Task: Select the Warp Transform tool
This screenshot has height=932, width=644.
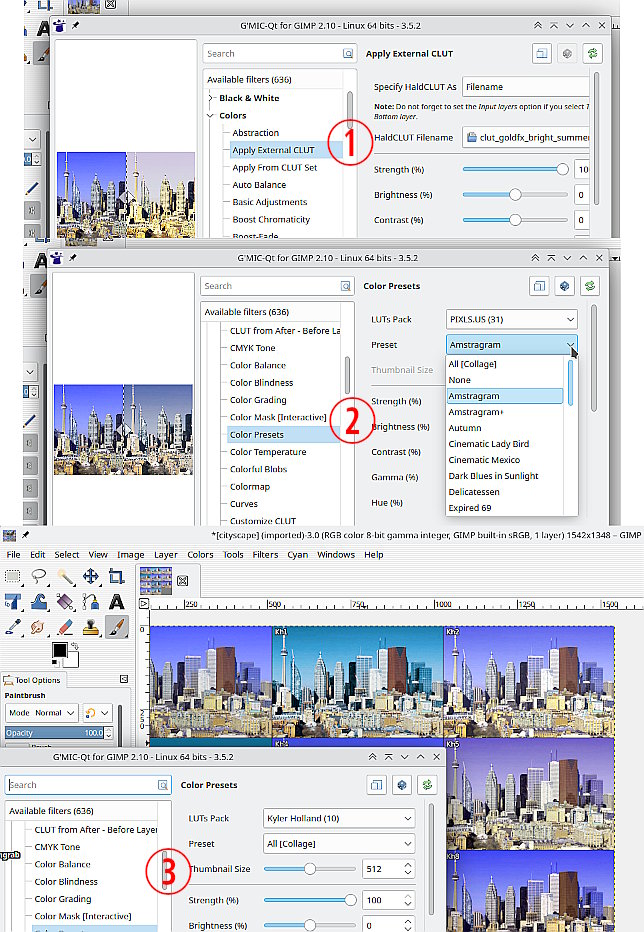Action: coord(39,602)
